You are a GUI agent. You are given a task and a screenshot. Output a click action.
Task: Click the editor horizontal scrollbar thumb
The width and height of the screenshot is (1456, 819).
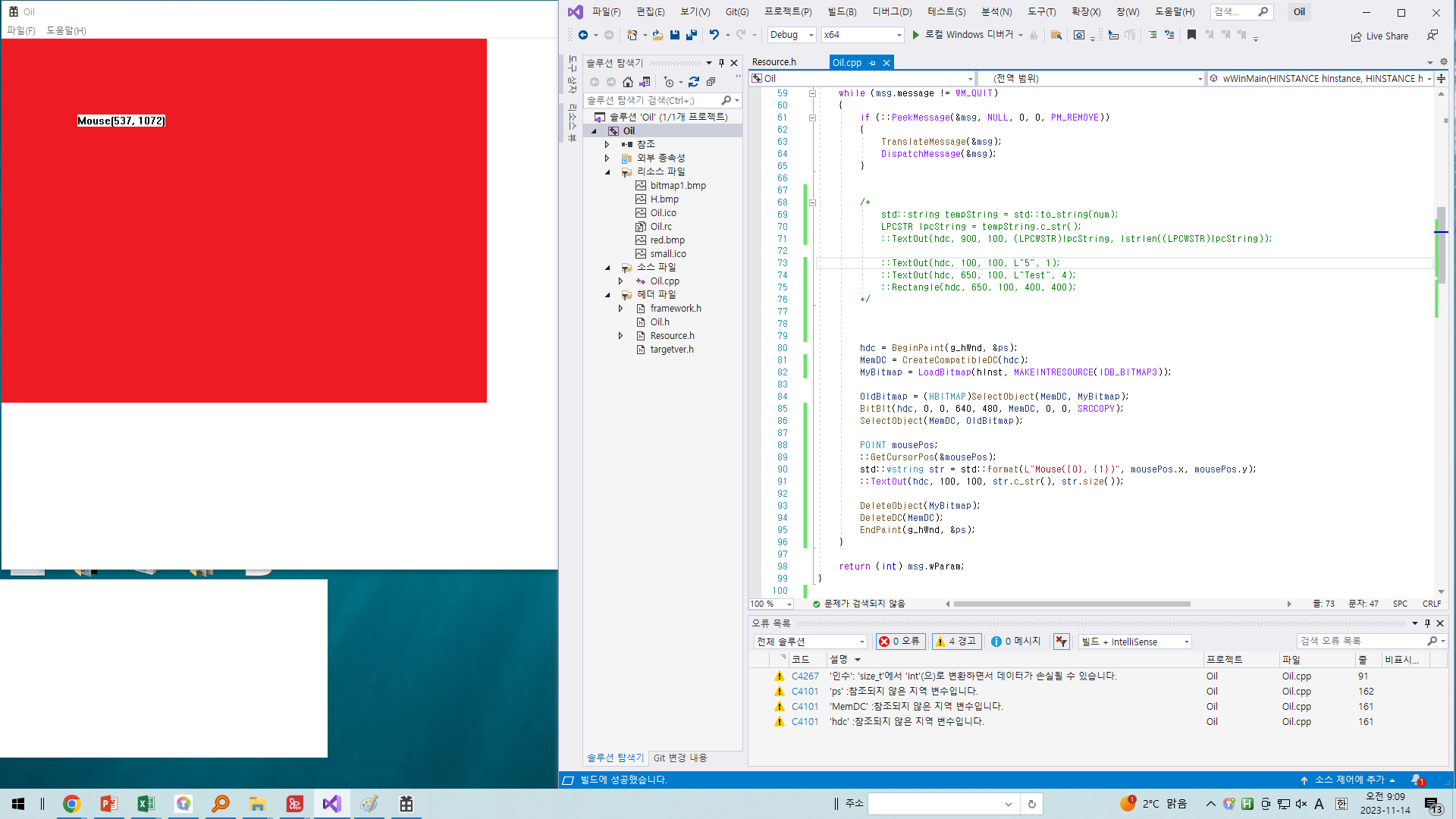[x=1072, y=604]
